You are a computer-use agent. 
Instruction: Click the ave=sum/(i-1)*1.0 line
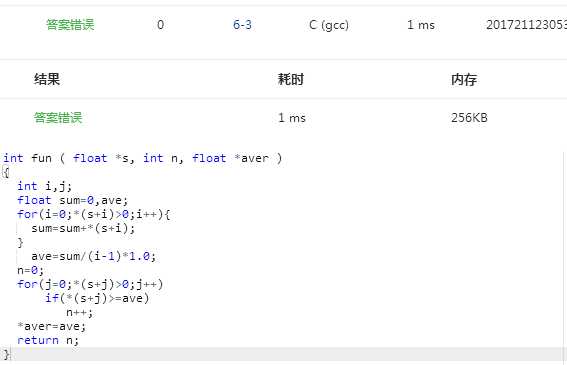[93, 256]
